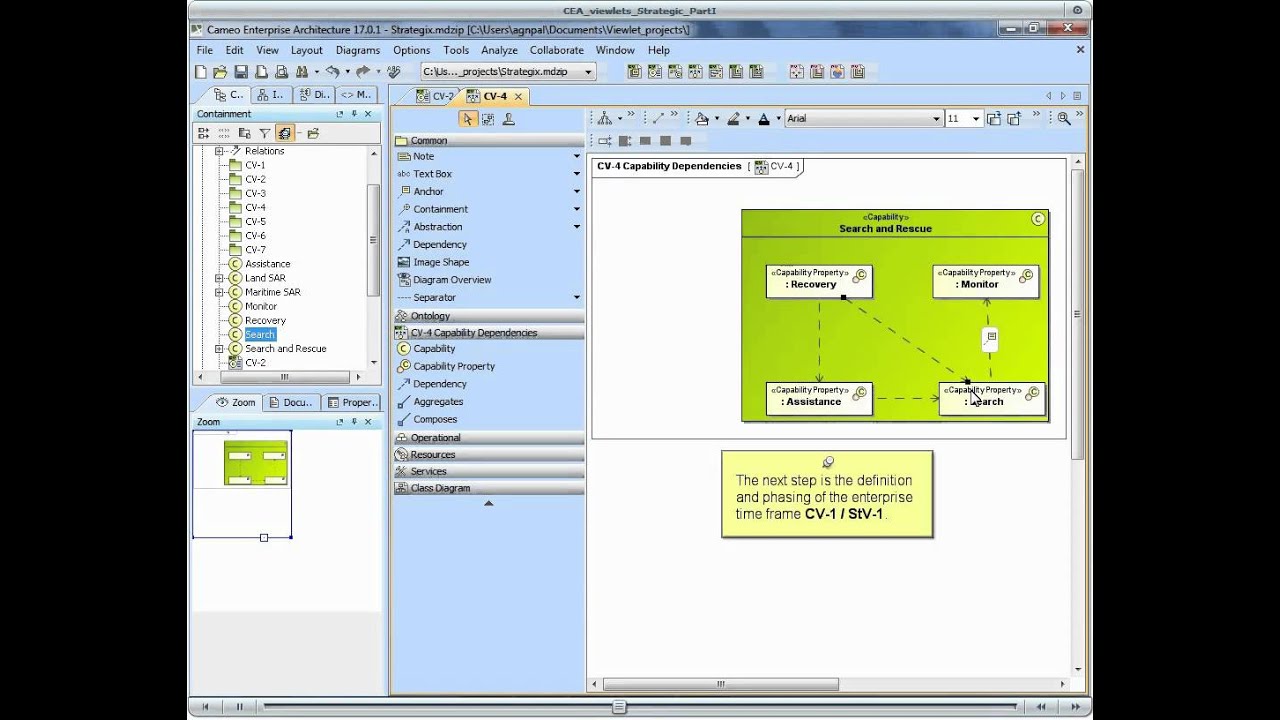Toggle the highlighted show packages button in Containment
The image size is (1280, 720).
(x=285, y=133)
